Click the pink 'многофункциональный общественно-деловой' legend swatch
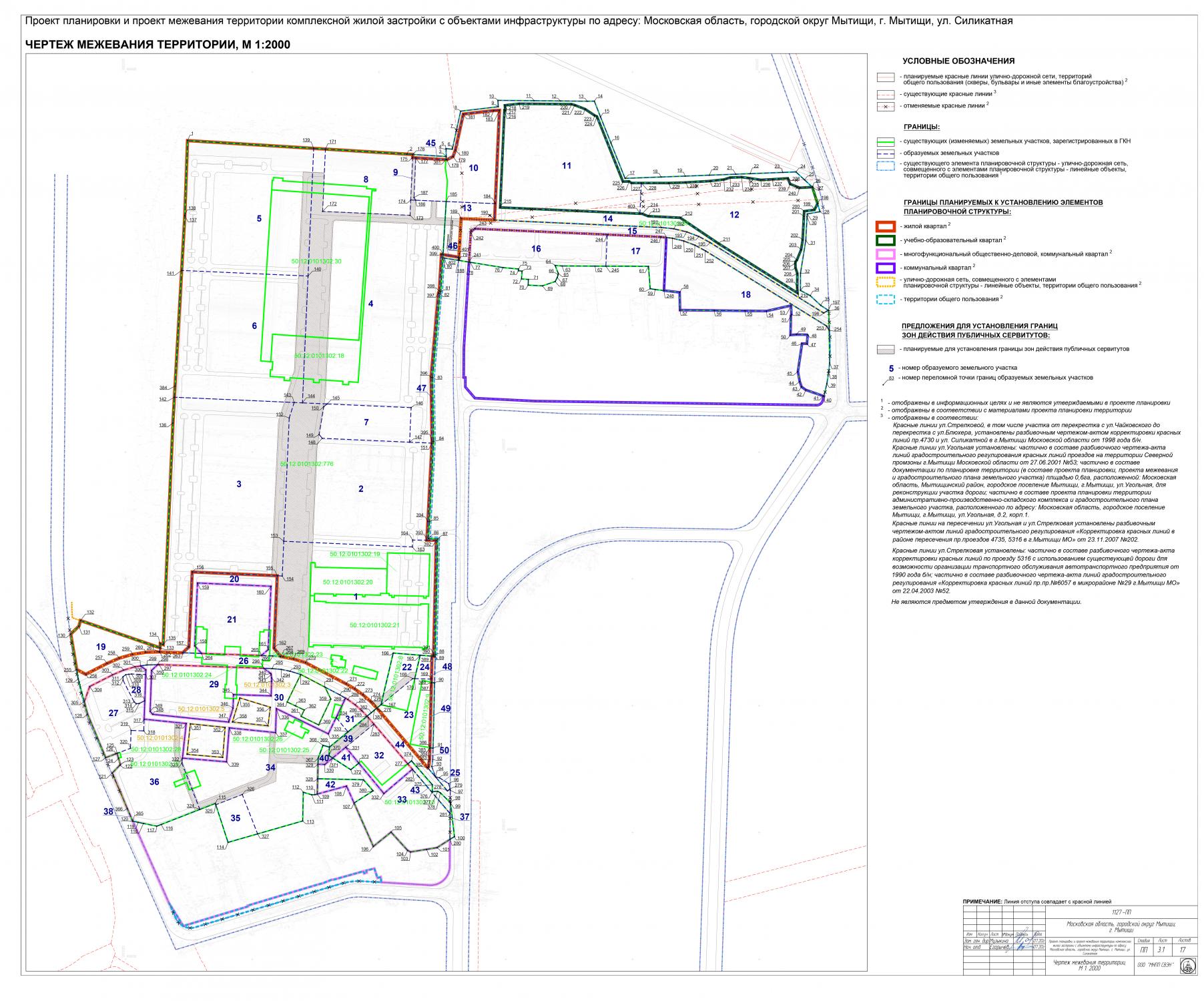This screenshot has width=1204, height=1001. click(x=886, y=253)
